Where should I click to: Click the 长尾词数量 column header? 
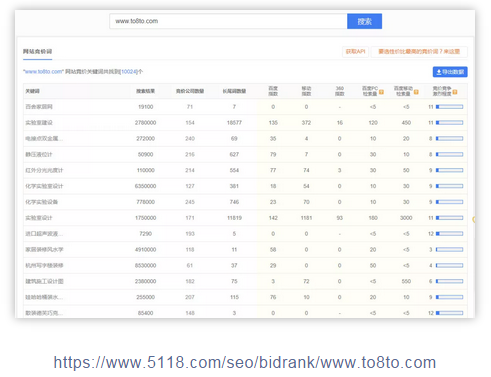coord(234,91)
